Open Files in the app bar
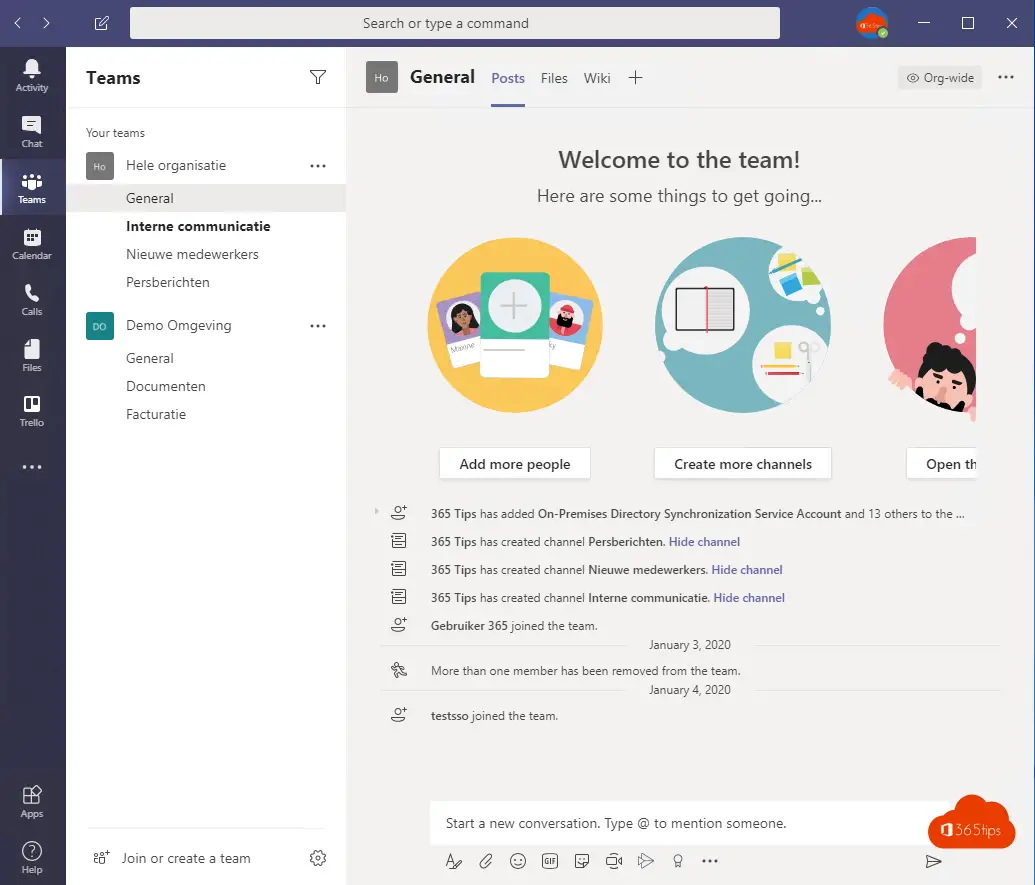 tap(32, 356)
